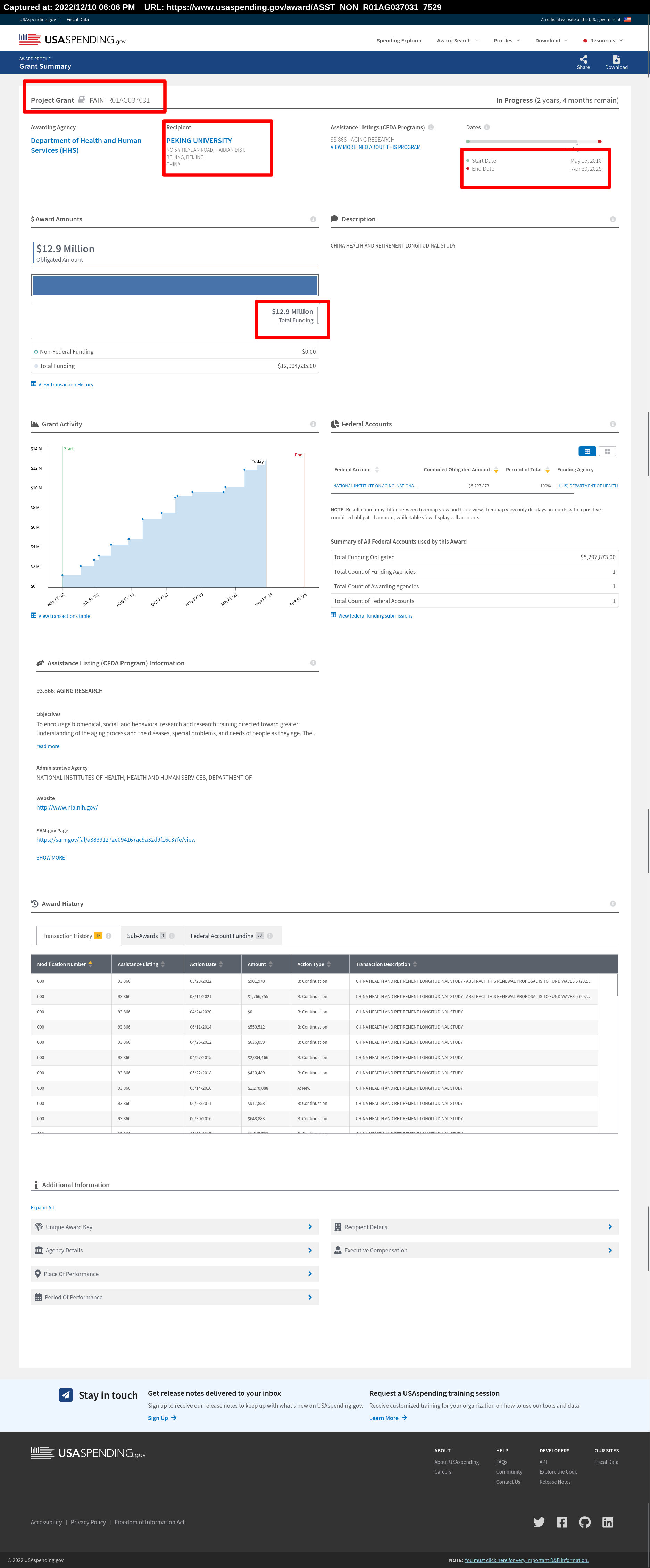Click info icon next to Dates heading
Viewport: 650px width, 1568px height.
tap(487, 127)
